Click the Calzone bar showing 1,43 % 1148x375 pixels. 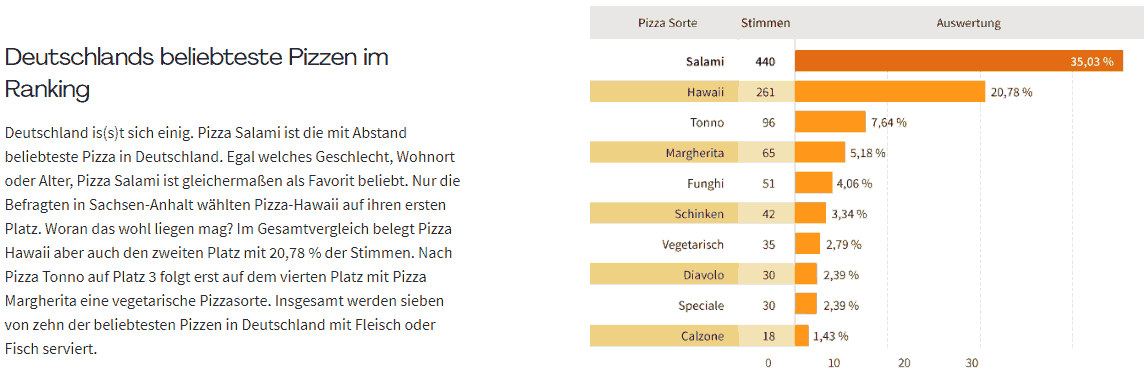pos(802,336)
